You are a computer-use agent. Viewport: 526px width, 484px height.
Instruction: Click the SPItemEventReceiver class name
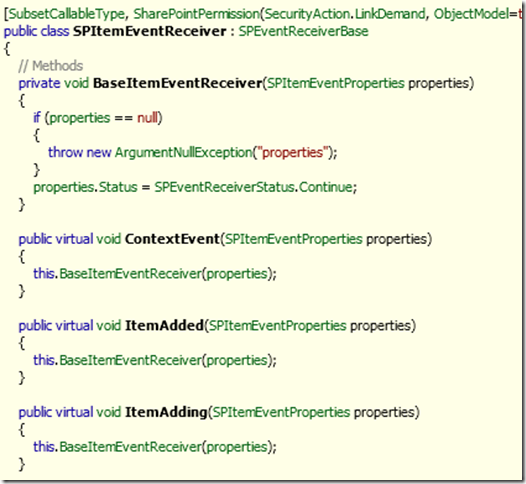click(150, 31)
